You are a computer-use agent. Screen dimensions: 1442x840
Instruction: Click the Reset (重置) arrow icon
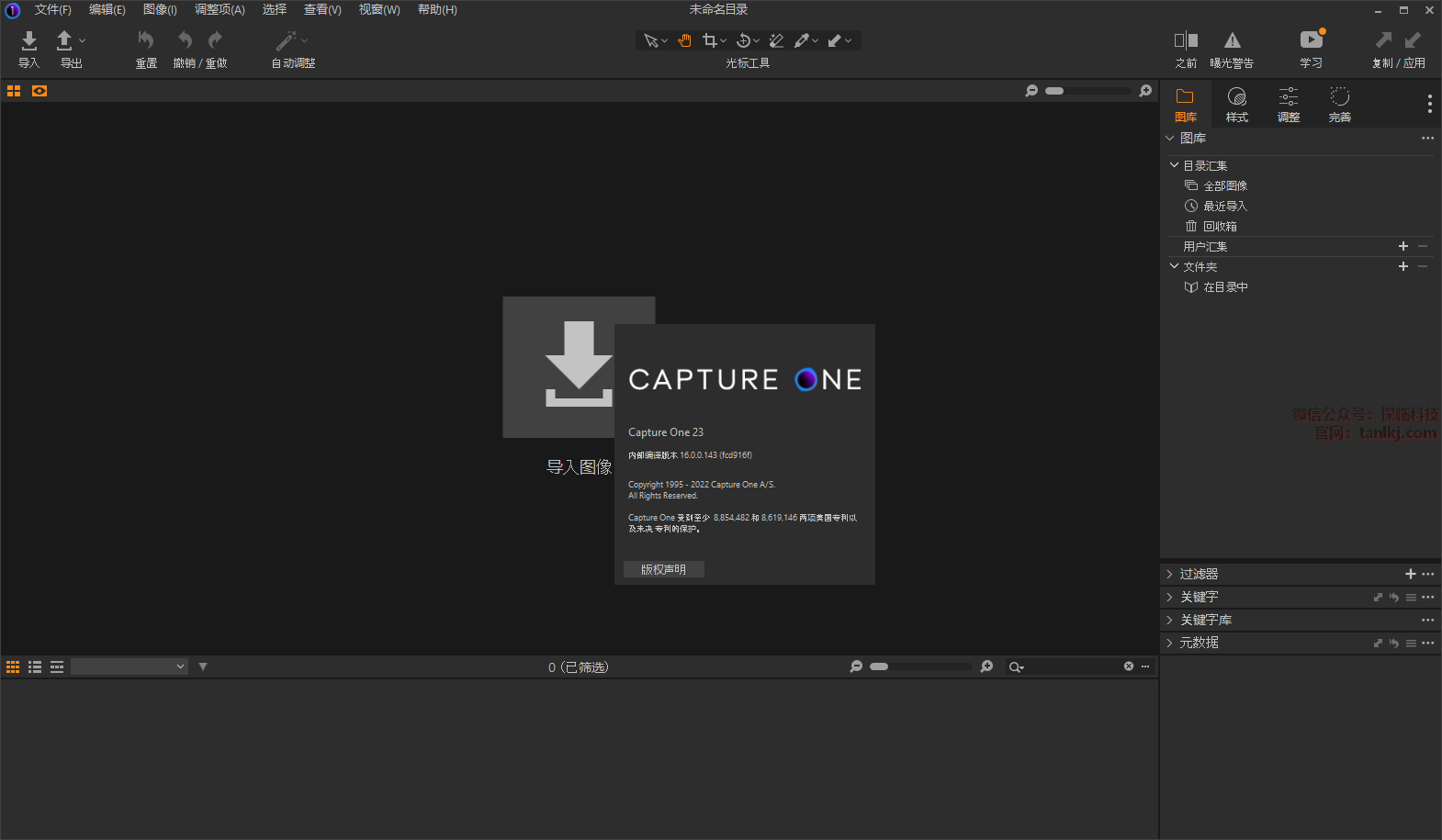[146, 40]
